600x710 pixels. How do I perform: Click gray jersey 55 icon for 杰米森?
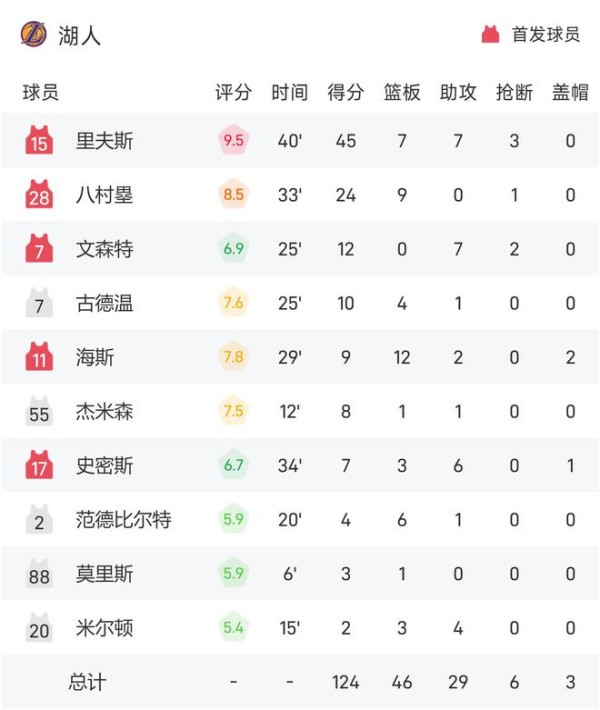39,411
